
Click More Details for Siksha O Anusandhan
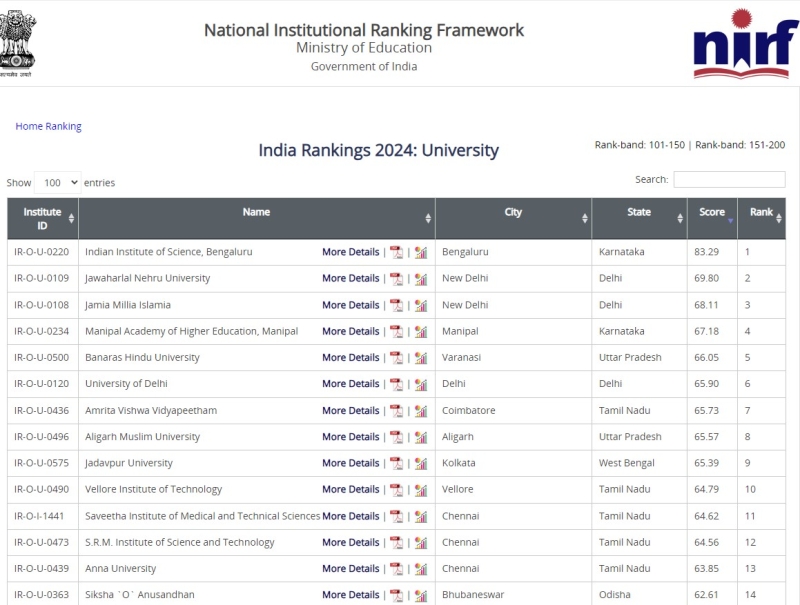pos(351,595)
